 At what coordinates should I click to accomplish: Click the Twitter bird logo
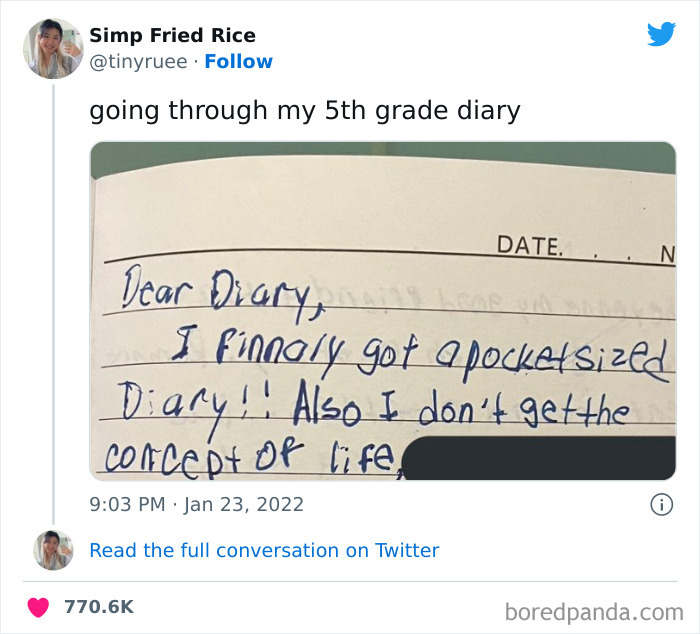661,34
